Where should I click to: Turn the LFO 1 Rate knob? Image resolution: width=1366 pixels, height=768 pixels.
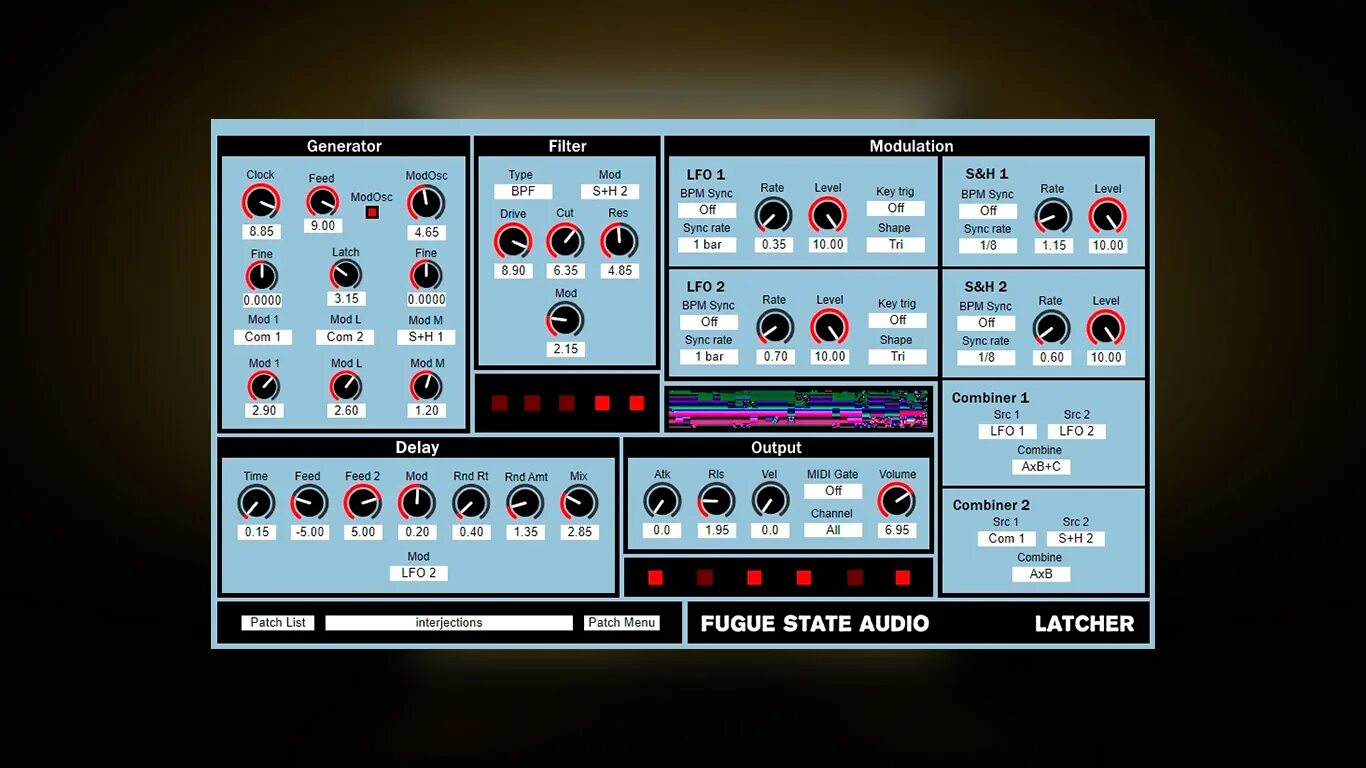(773, 215)
